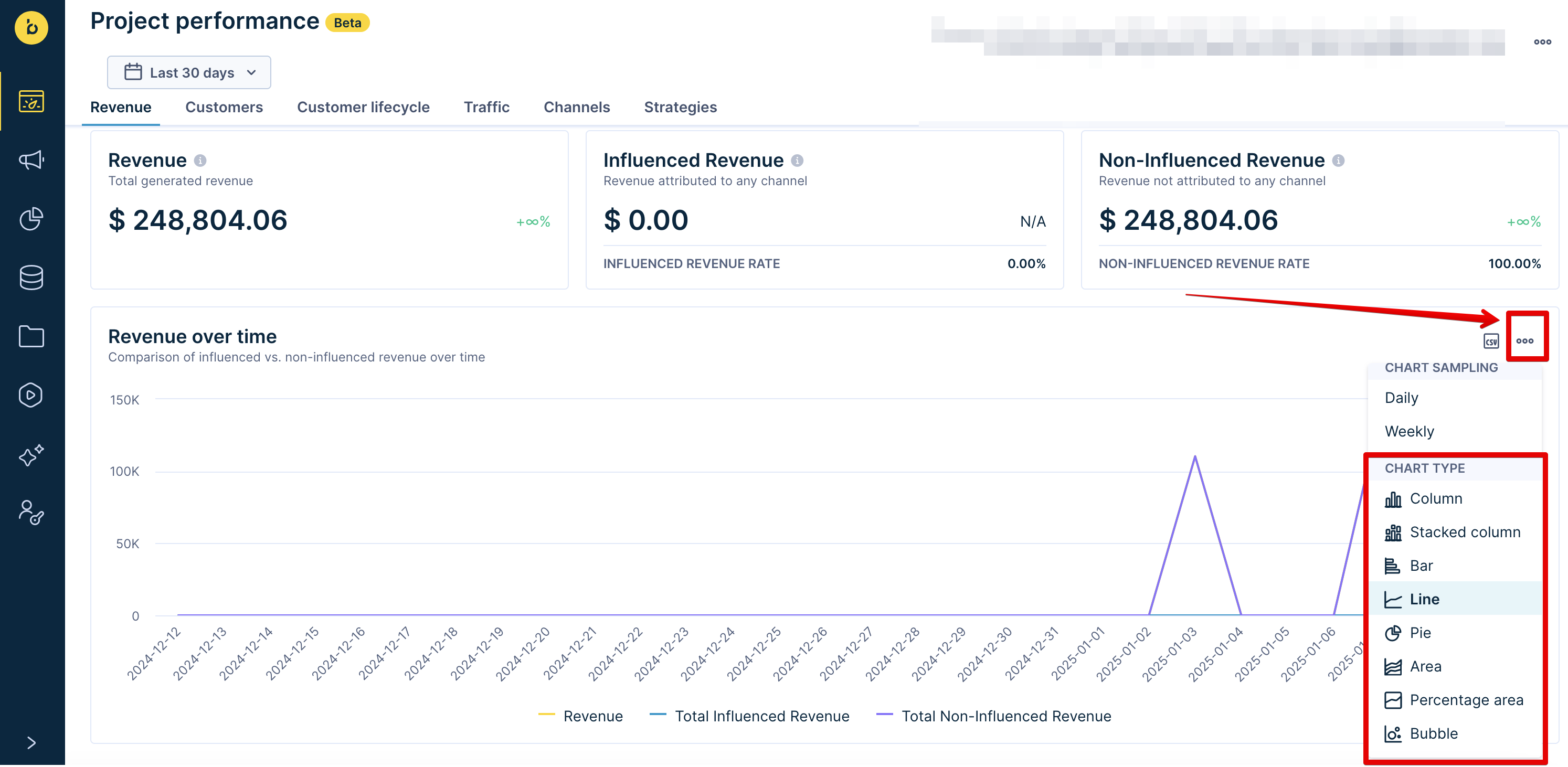Click the CHART TYPE section header
The width and height of the screenshot is (1568, 767).
tap(1424, 468)
